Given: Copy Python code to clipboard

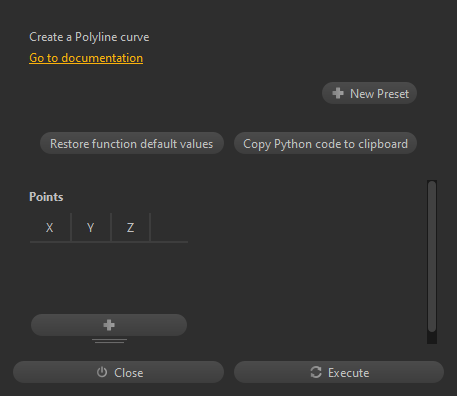Looking at the screenshot, I should point(325,143).
